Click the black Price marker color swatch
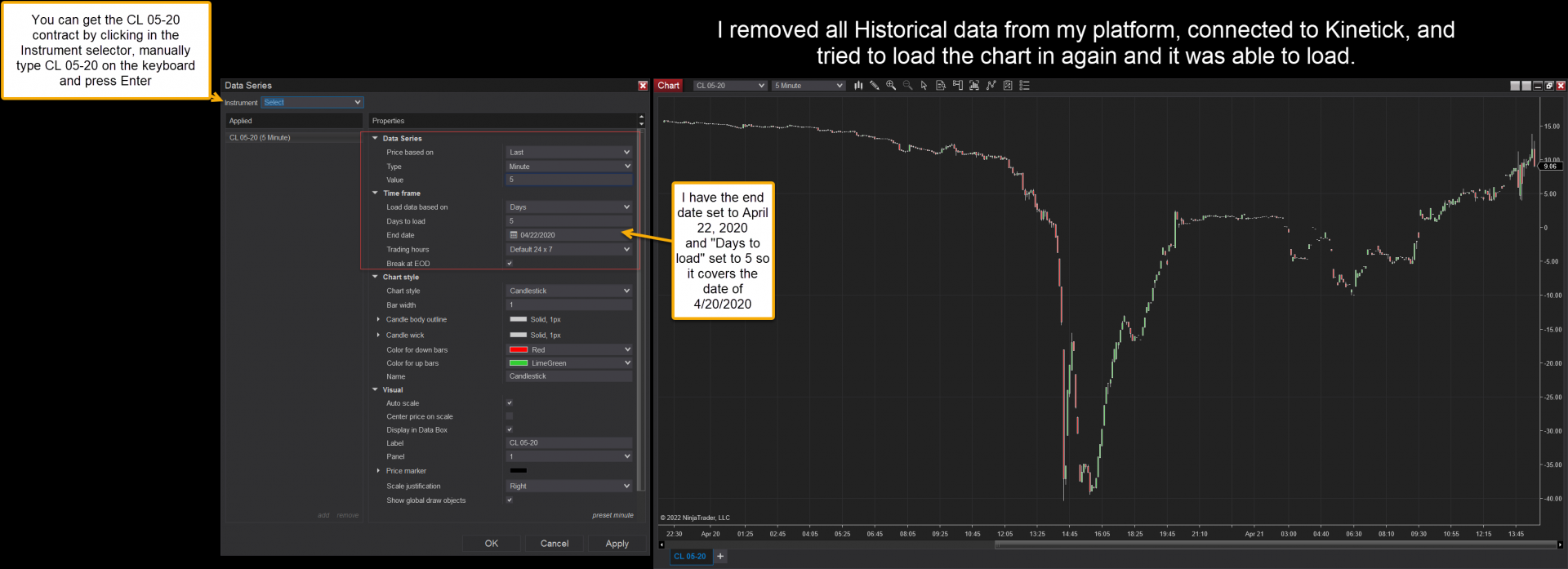 pos(519,470)
